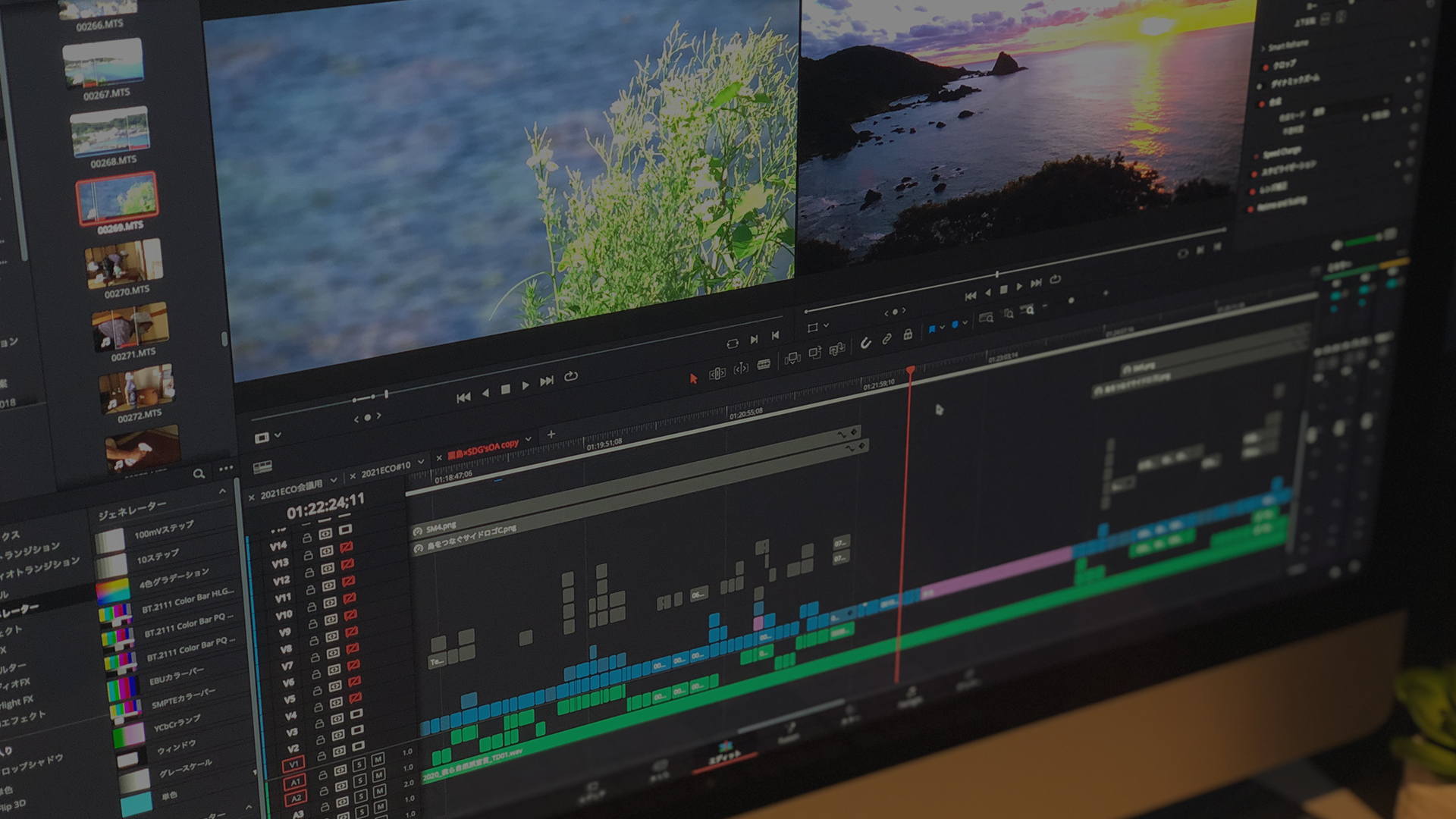Screen dimensions: 1456x819
Task: Click Go To Next Edit icon in source viewer
Action: [x=754, y=339]
